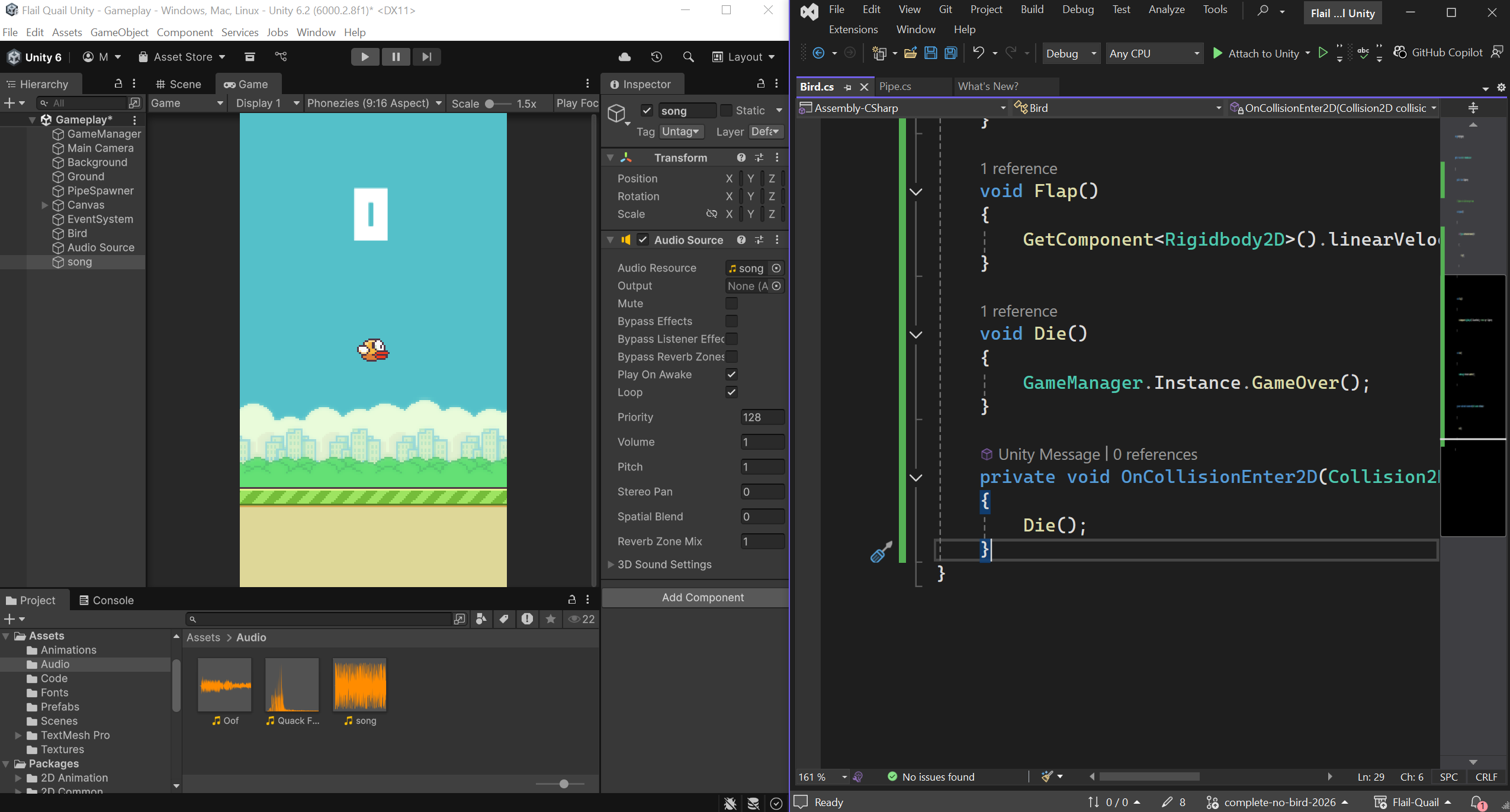Open Unity version control branch icon
The width and height of the screenshot is (1510, 812).
tap(281, 57)
